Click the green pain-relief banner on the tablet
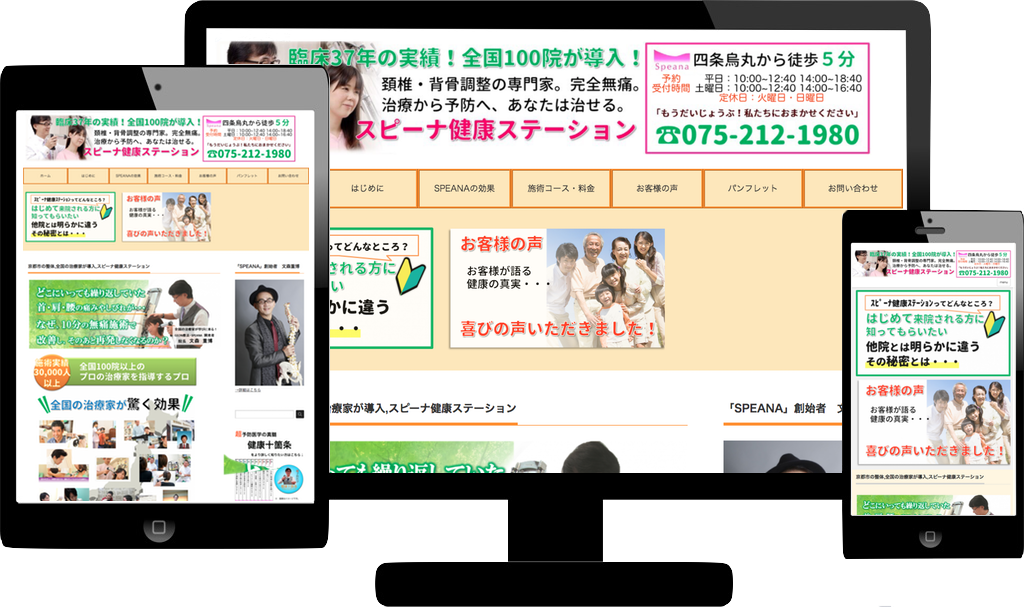Image resolution: width=1024 pixels, height=607 pixels. point(124,314)
